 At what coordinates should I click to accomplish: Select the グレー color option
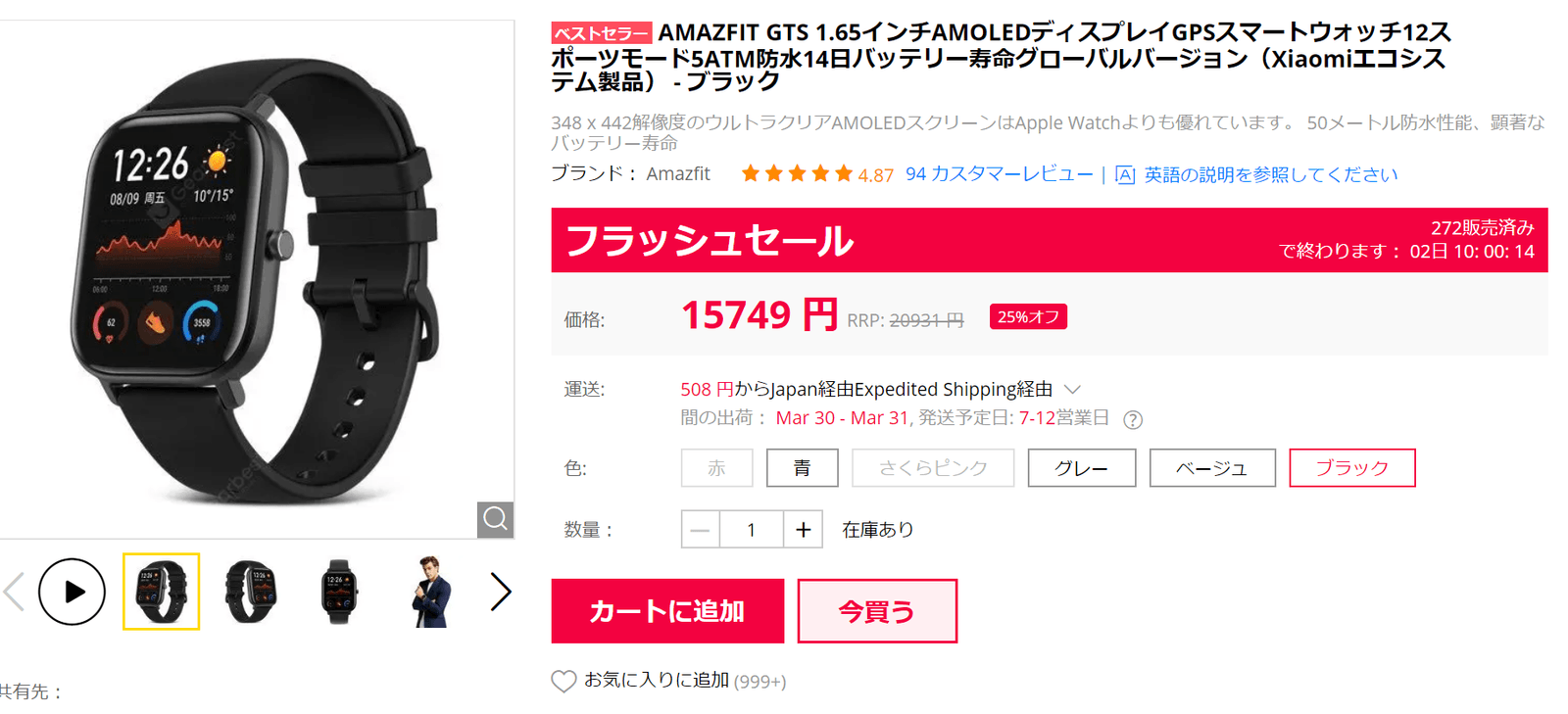tap(1081, 468)
